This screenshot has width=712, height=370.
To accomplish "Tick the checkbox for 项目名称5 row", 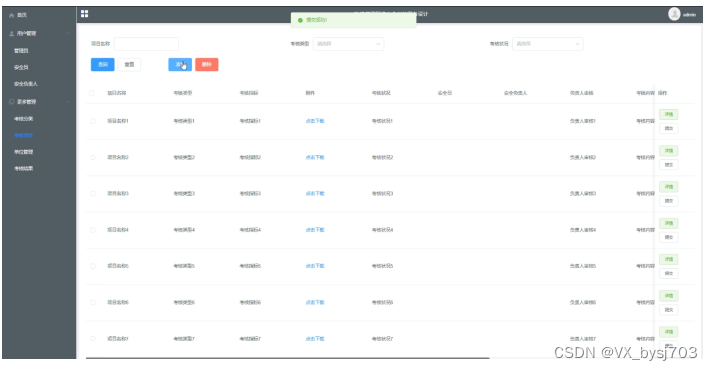I will click(93, 266).
